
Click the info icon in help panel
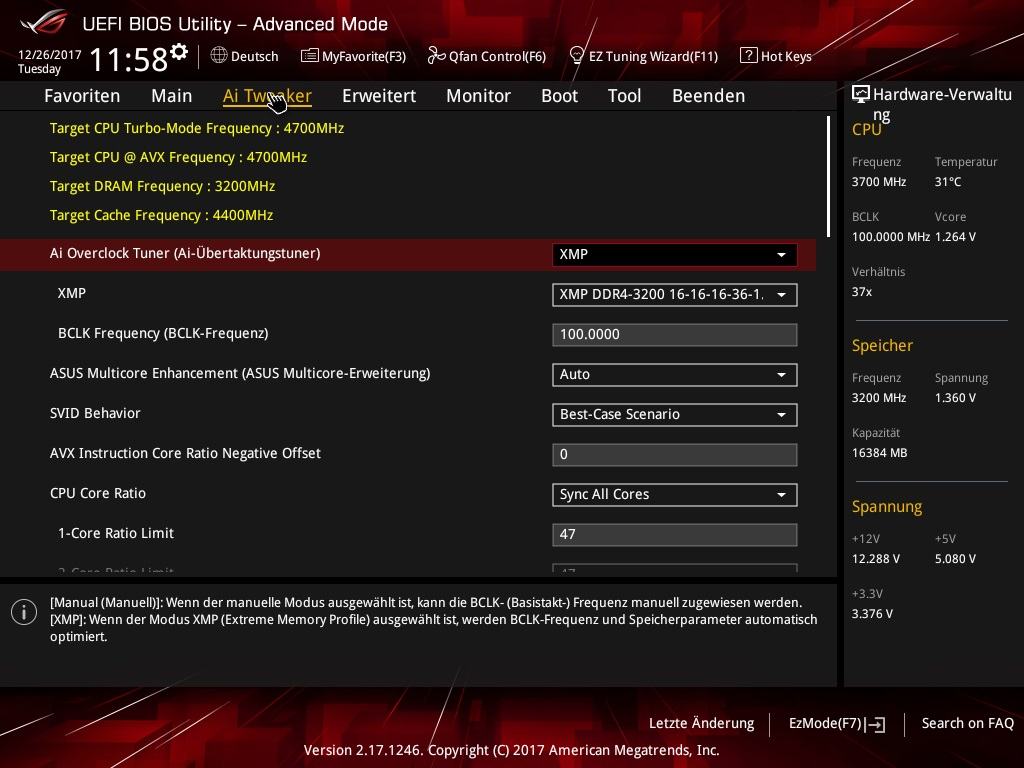[24, 612]
